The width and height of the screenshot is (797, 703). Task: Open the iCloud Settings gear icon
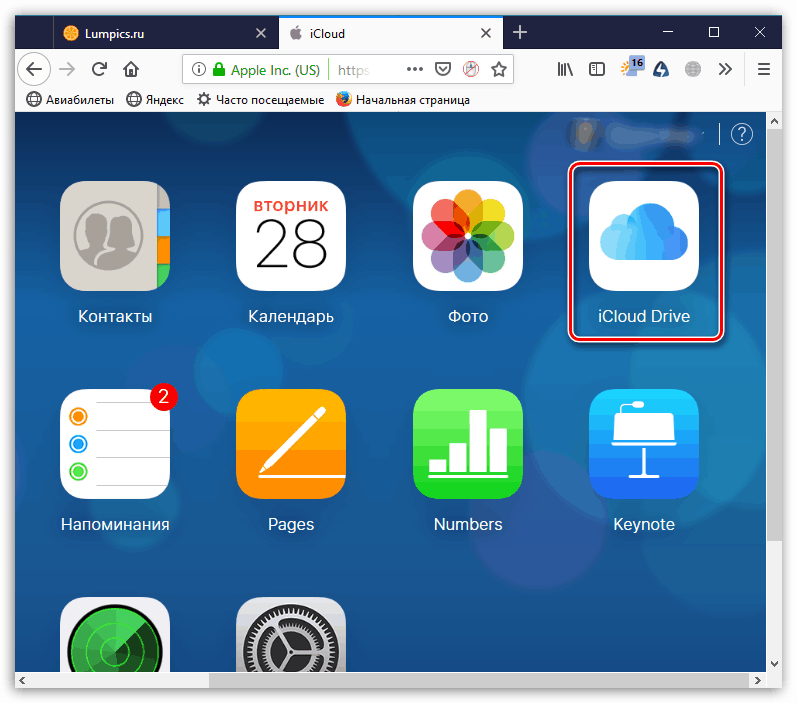[291, 634]
